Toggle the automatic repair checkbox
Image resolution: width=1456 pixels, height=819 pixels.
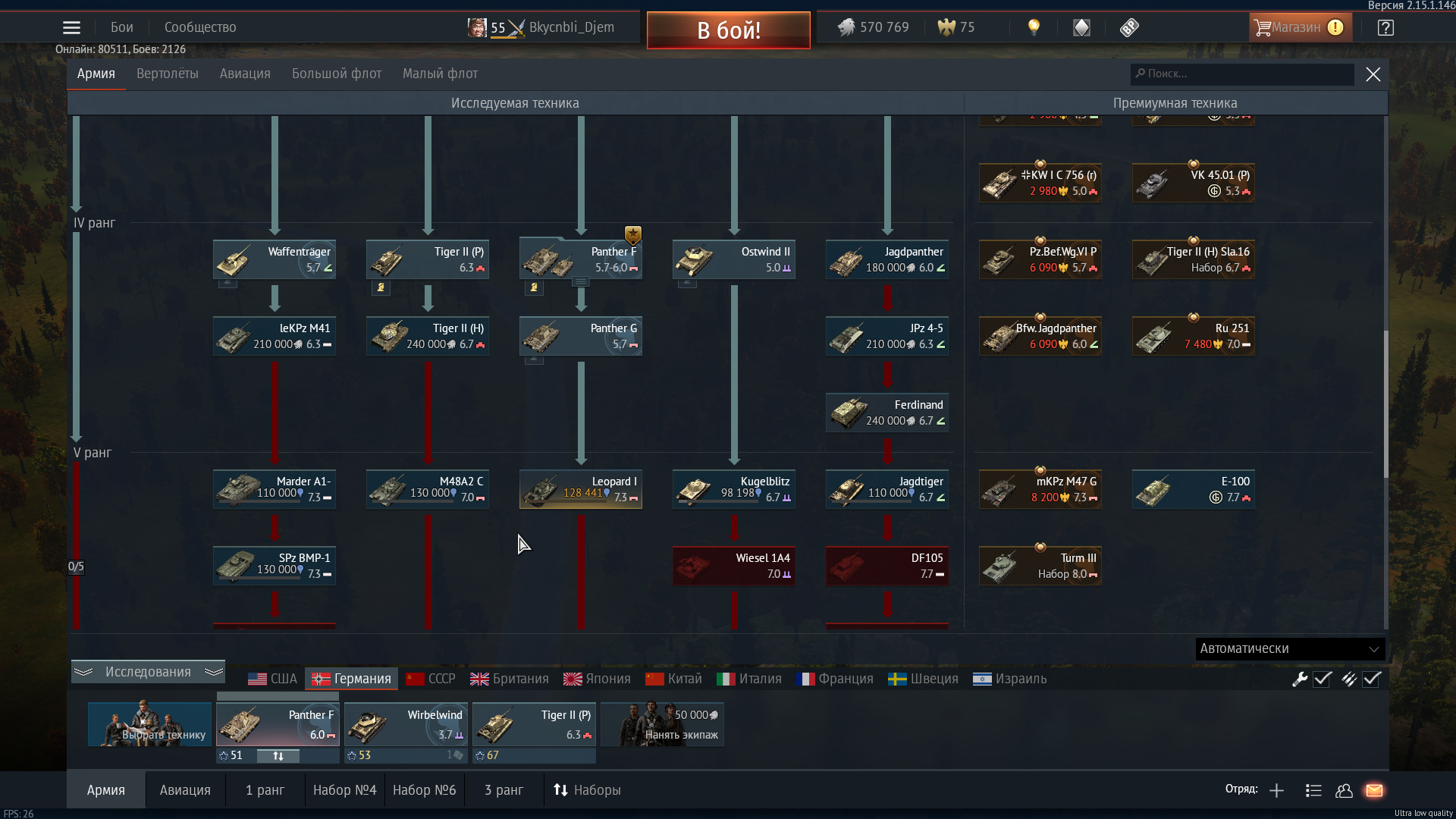[x=1323, y=679]
